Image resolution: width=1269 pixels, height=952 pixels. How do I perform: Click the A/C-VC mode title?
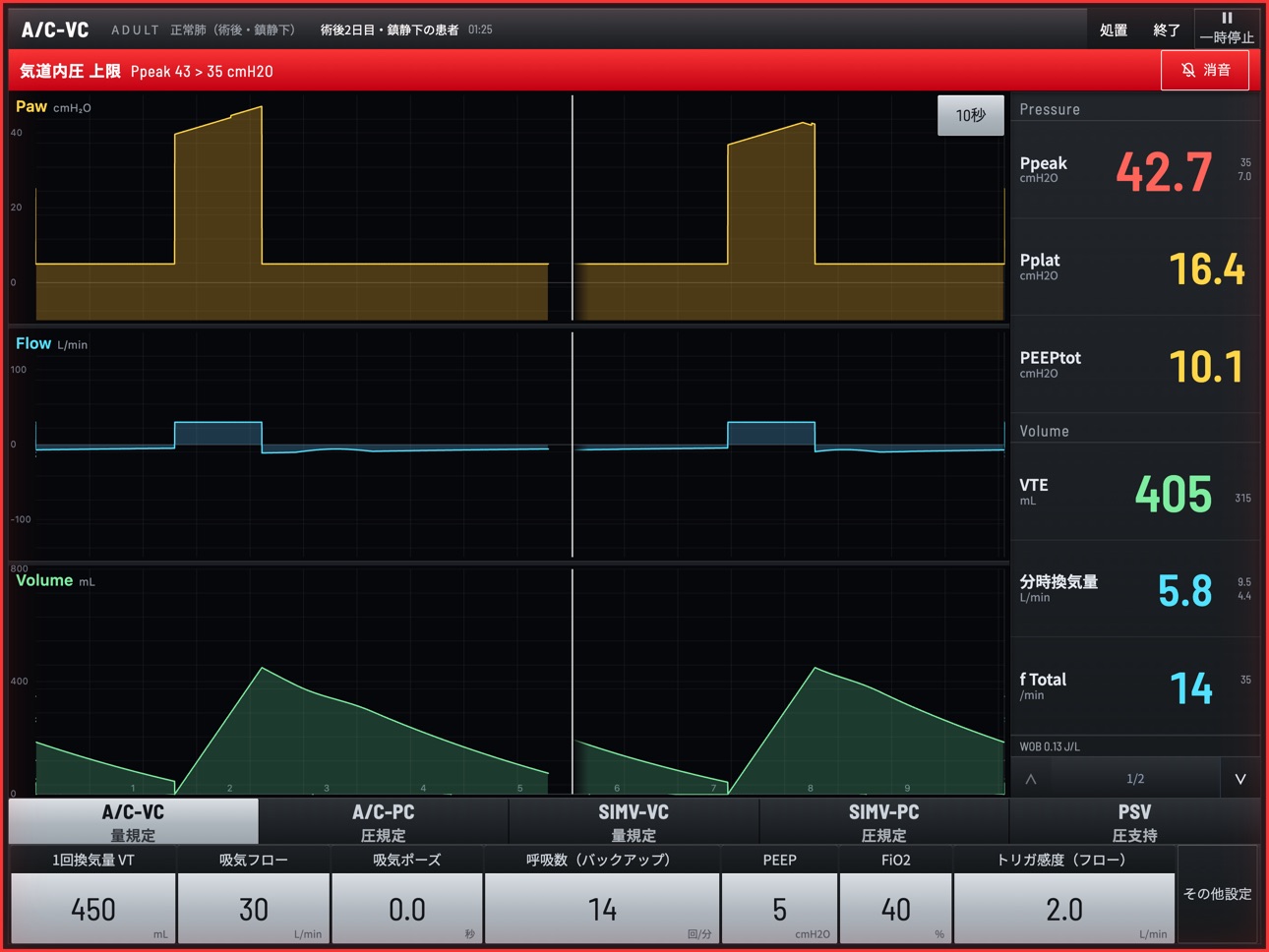pos(55,30)
